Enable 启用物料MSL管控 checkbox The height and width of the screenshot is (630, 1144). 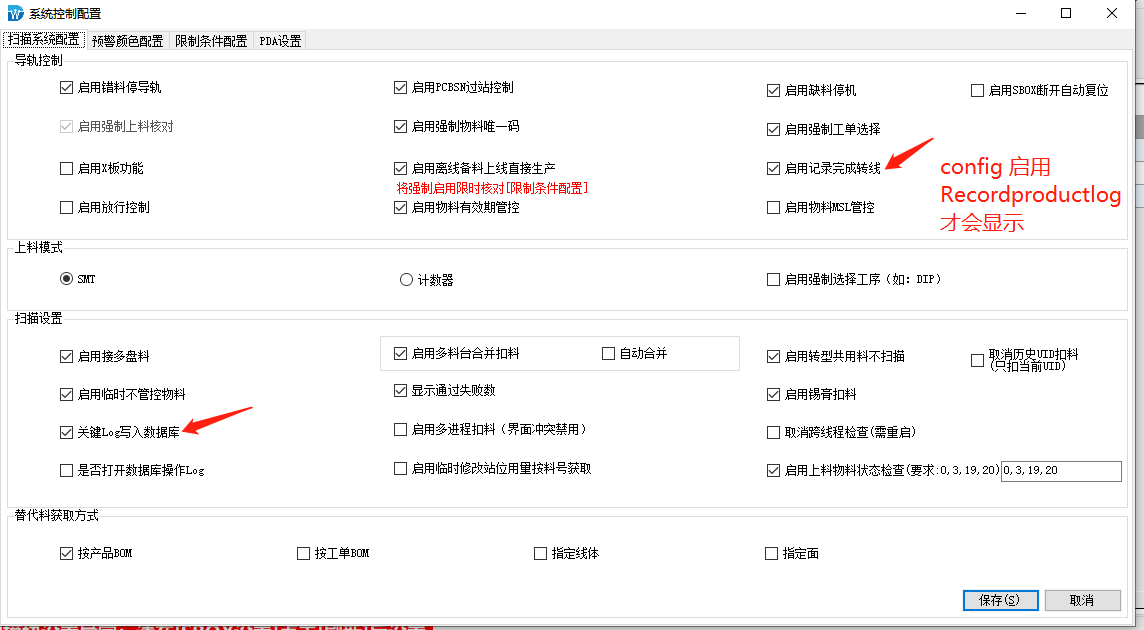coord(773,208)
